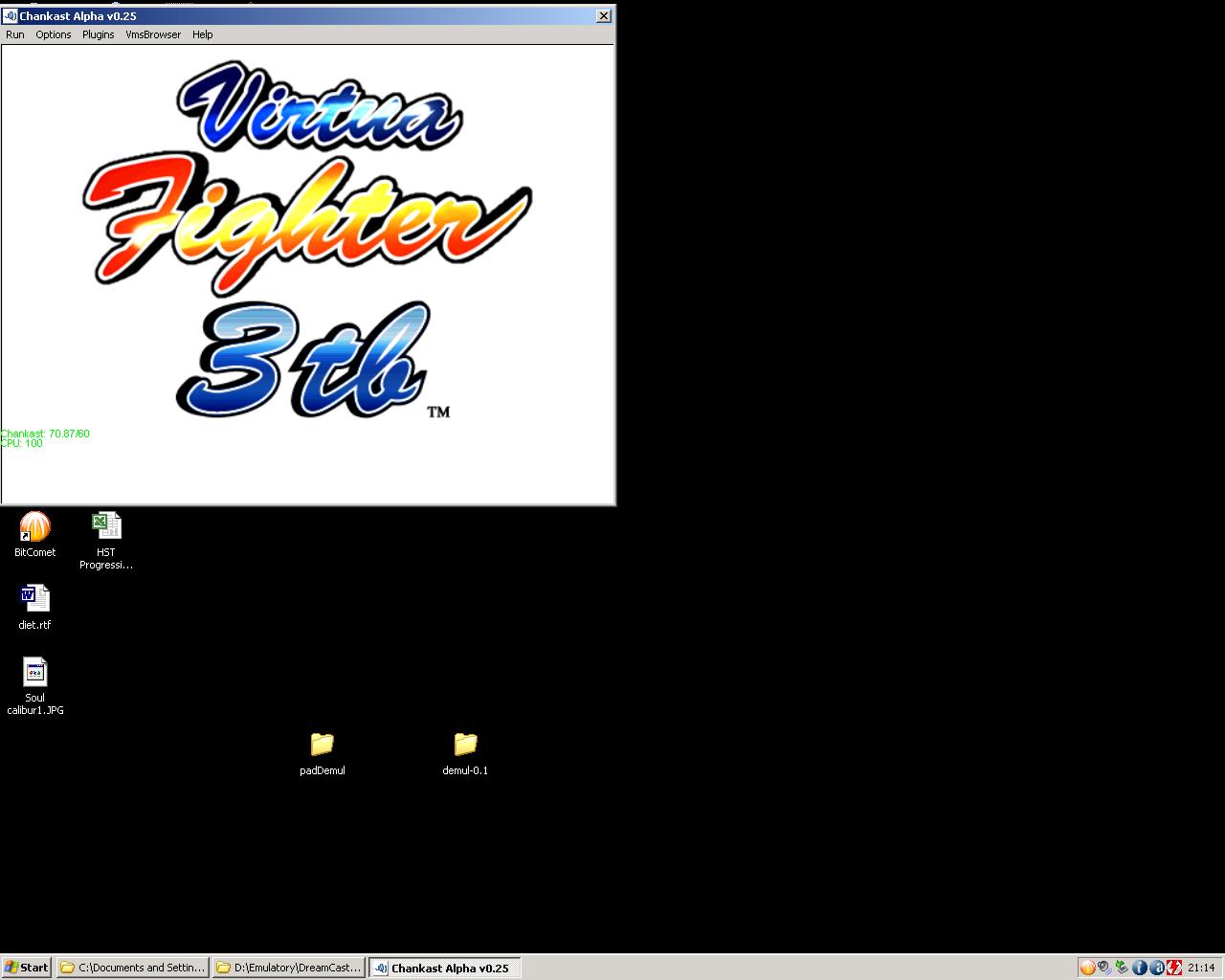This screenshot has width=1225, height=980.
Task: Open the Plugins menu
Action: click(98, 34)
